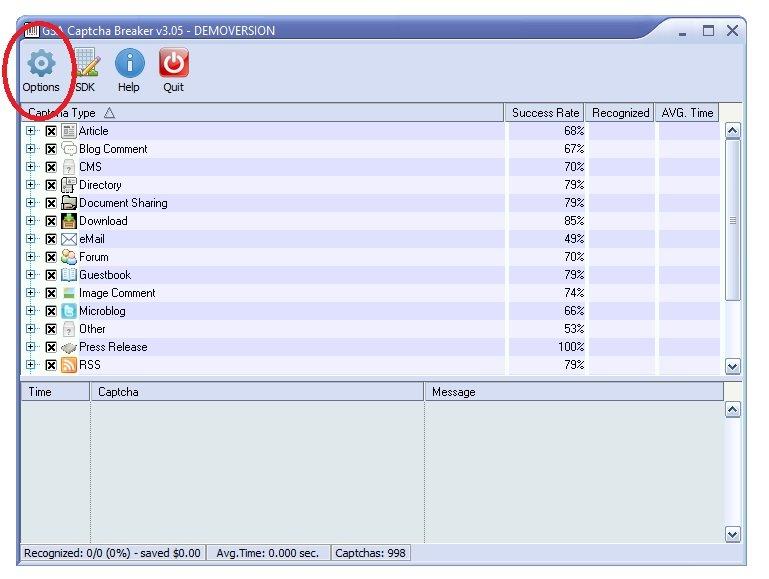The height and width of the screenshot is (579, 769).
Task: Click captcha list scroll up arrow
Action: (733, 130)
